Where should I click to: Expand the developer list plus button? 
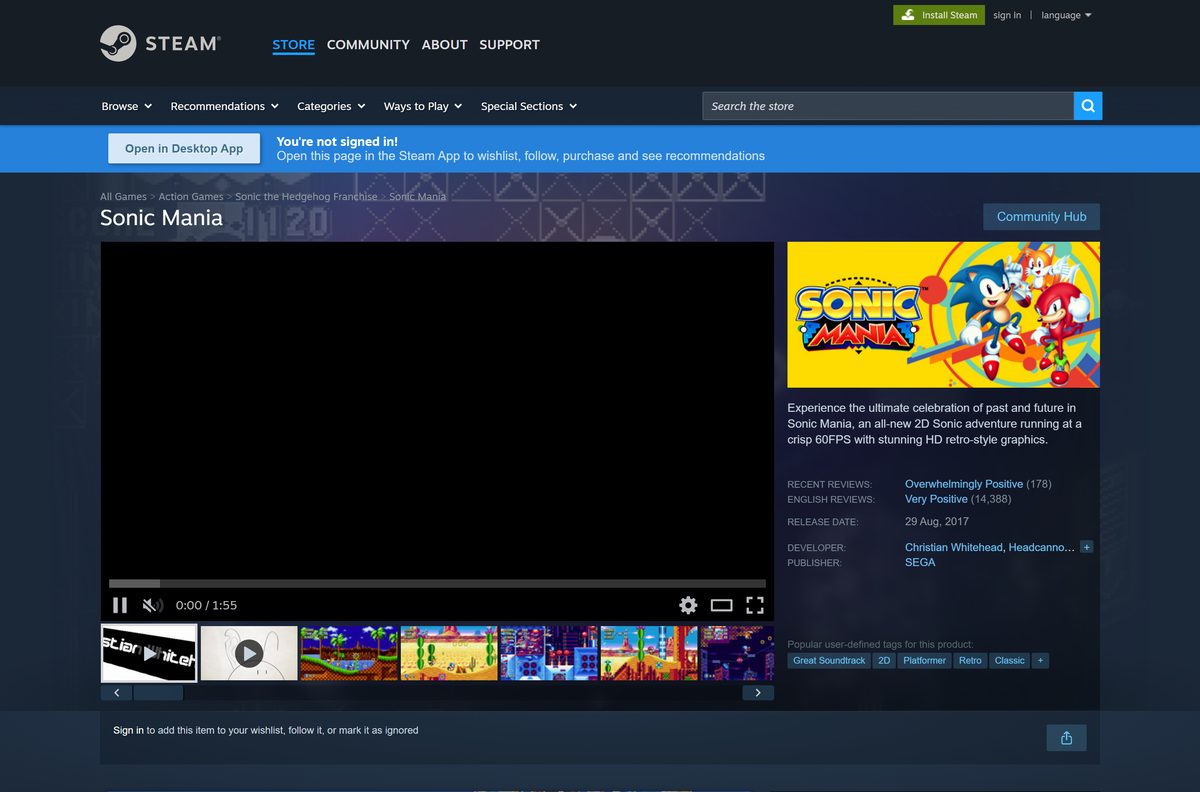pyautogui.click(x=1087, y=547)
